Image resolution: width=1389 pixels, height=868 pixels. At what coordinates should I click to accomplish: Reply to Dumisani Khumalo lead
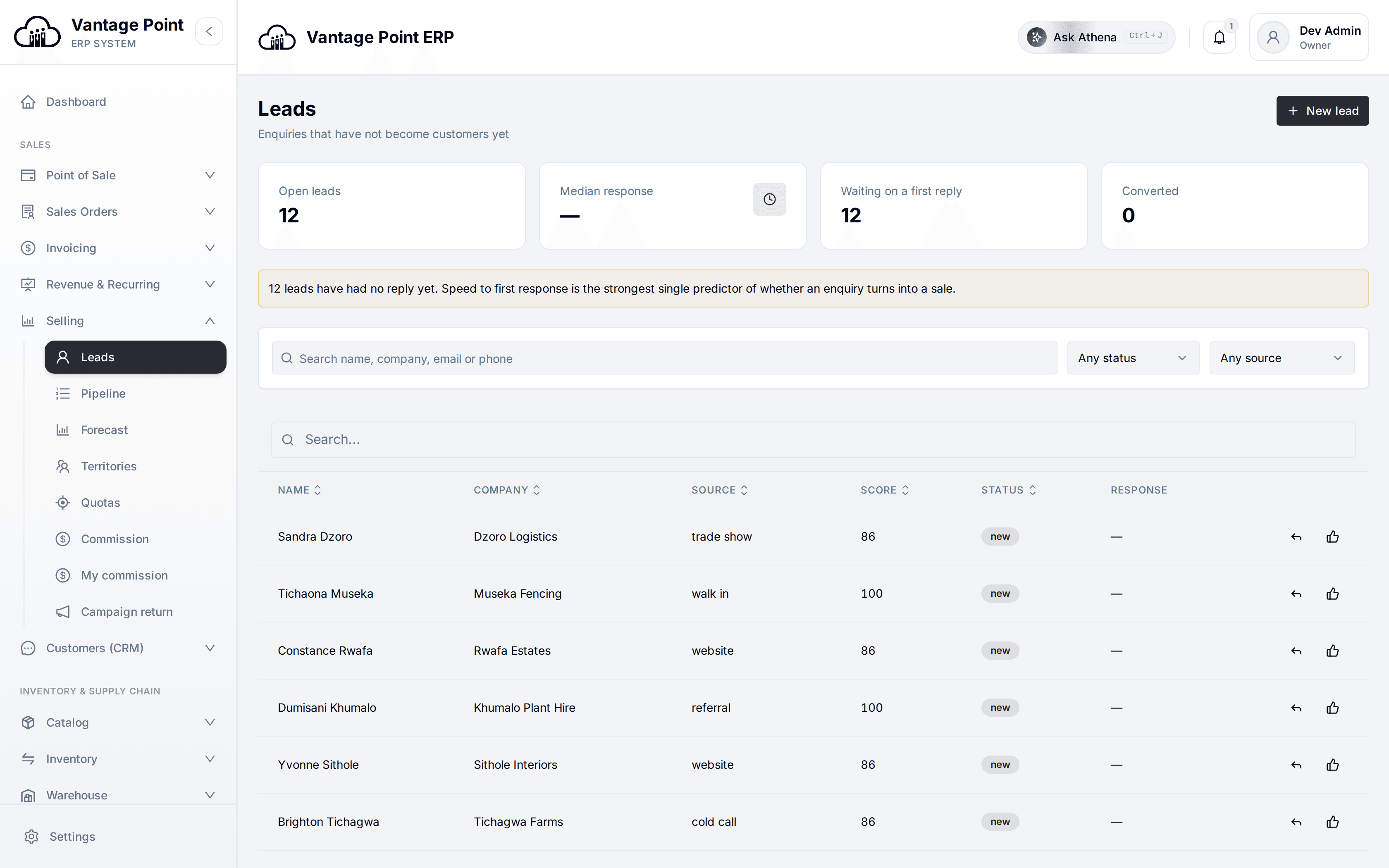pos(1296,708)
